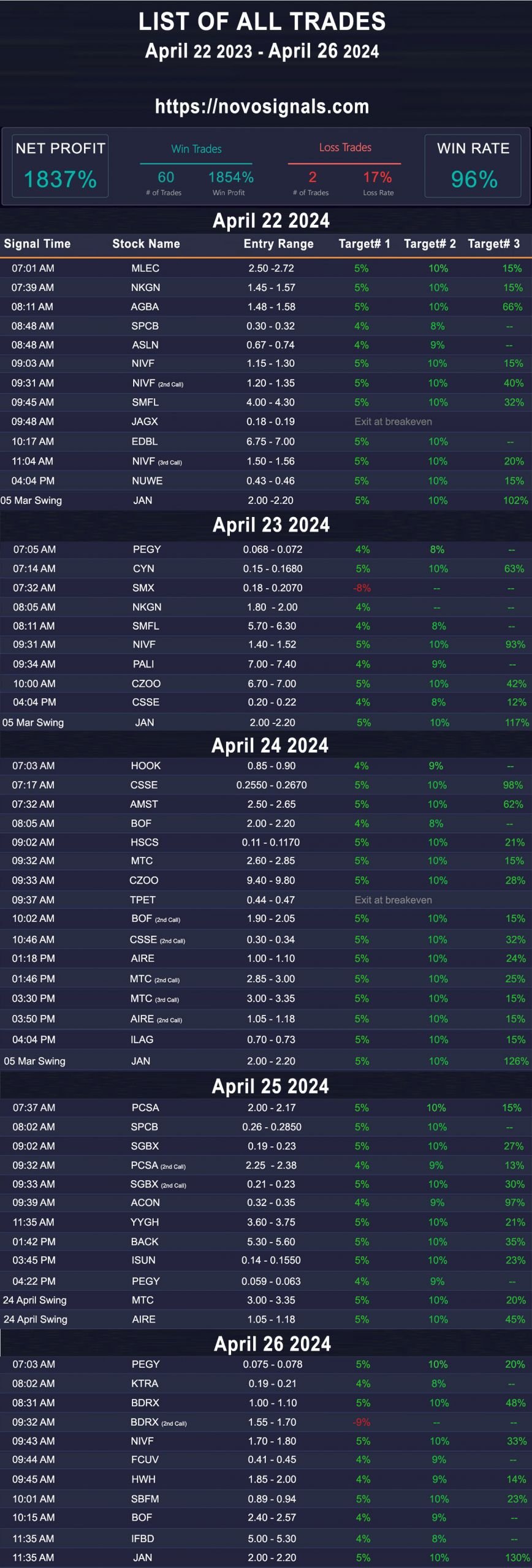Click the April 23 2024 section heading
The width and height of the screenshot is (532, 1568).
pos(271,525)
